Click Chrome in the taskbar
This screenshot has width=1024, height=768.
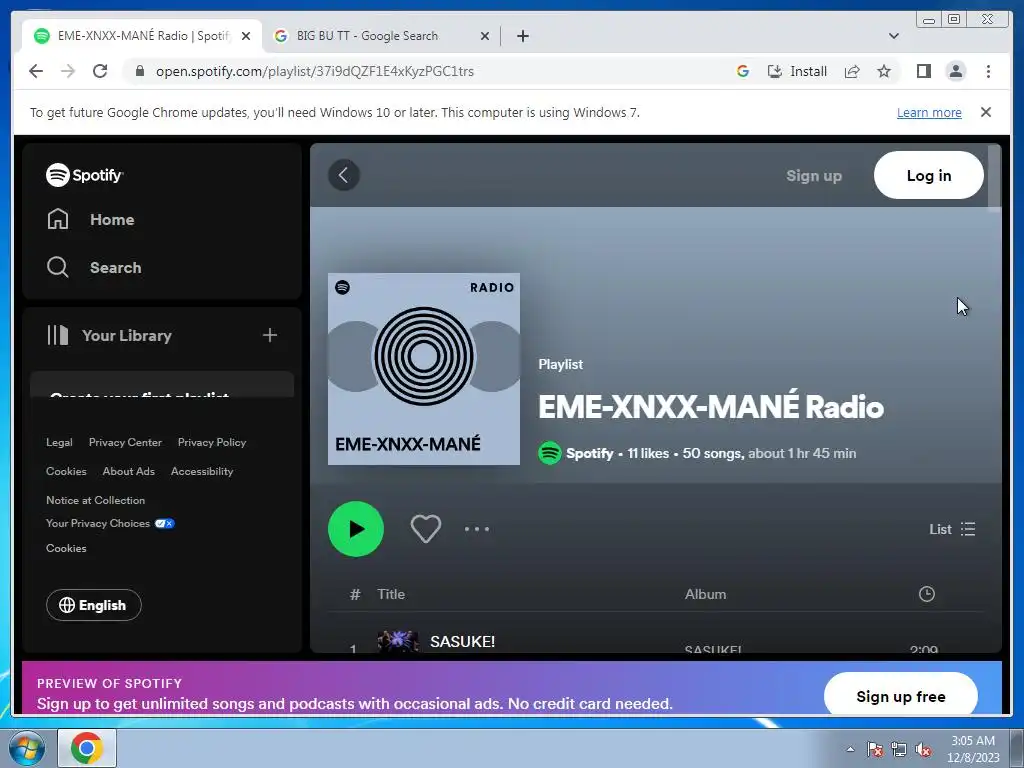coord(87,748)
